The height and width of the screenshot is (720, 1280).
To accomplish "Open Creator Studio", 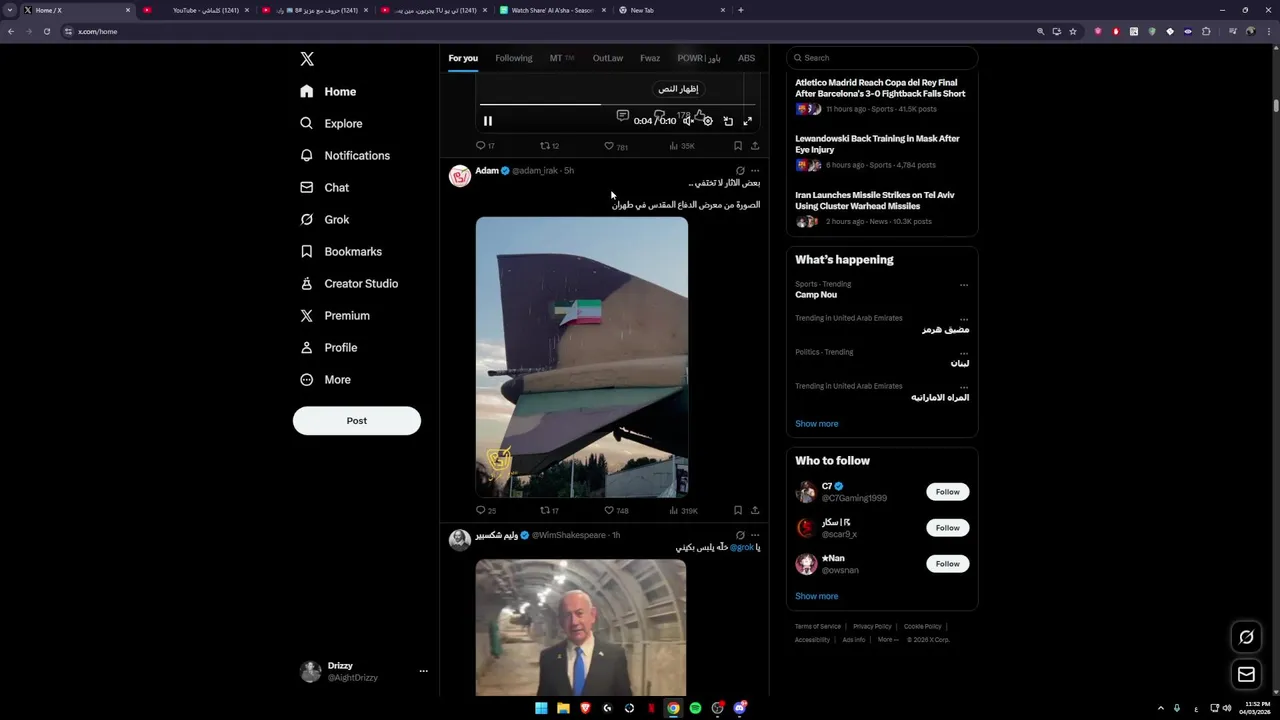I will tap(350, 283).
